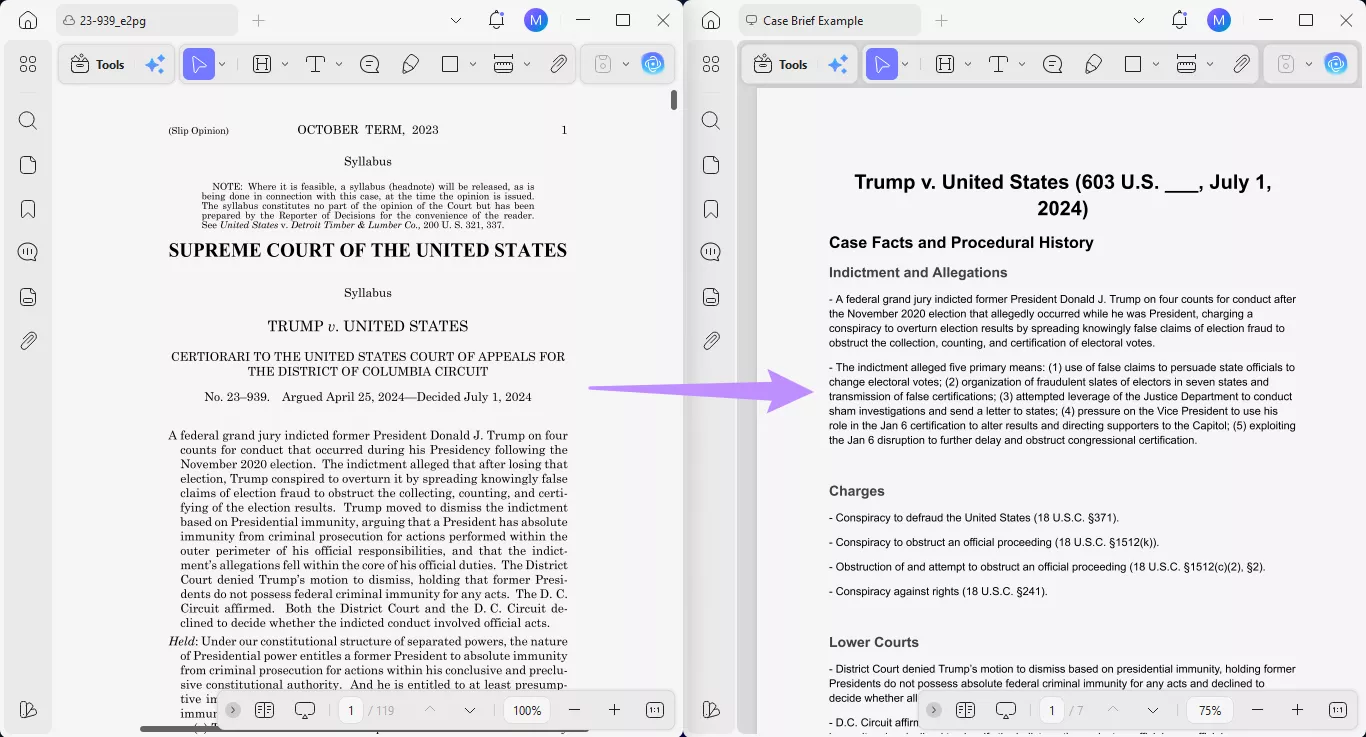The width and height of the screenshot is (1366, 737).
Task: Open the tab list chevron in right window
Action: (1139, 20)
